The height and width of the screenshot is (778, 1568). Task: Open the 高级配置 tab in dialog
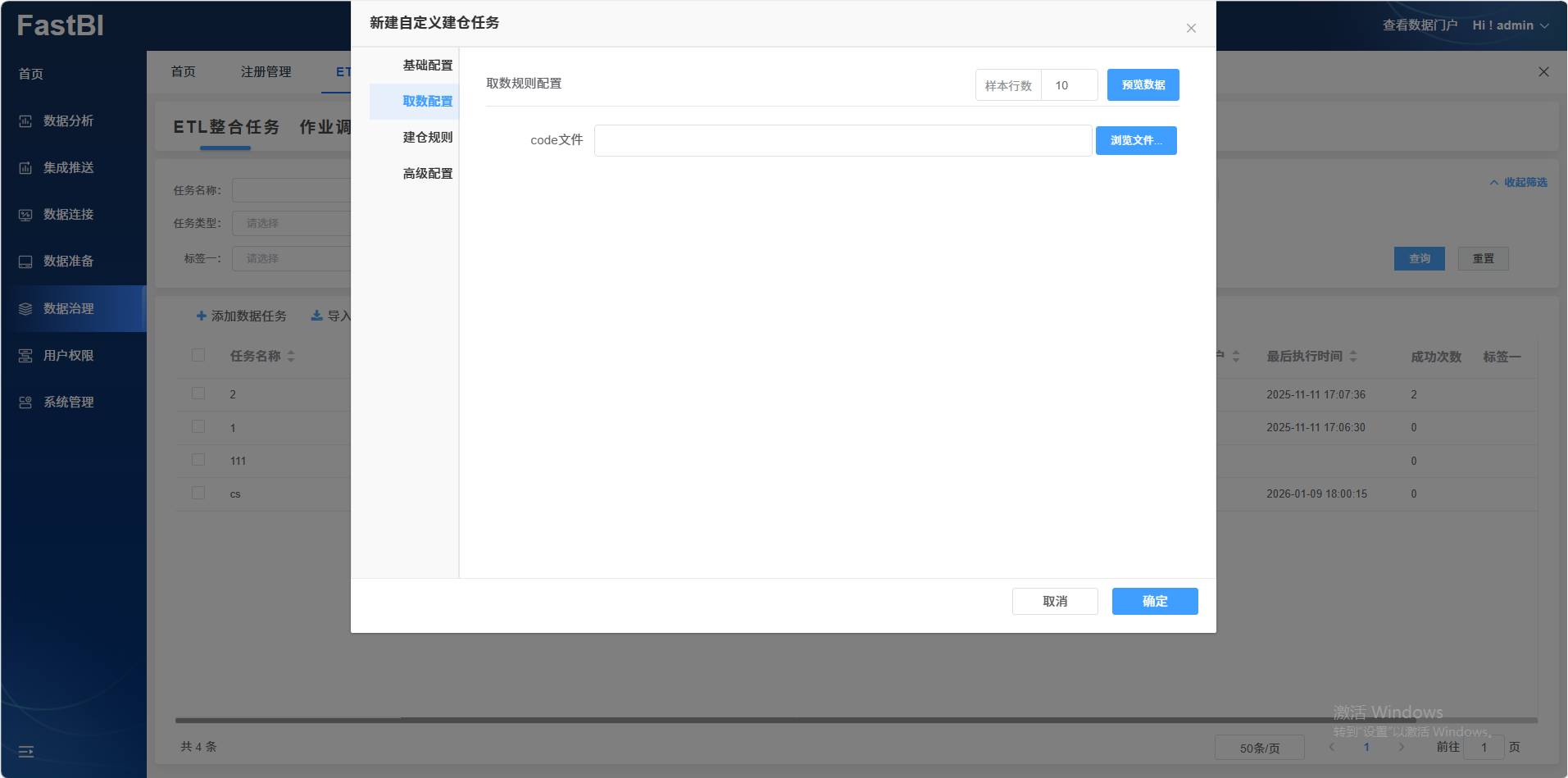coord(427,174)
